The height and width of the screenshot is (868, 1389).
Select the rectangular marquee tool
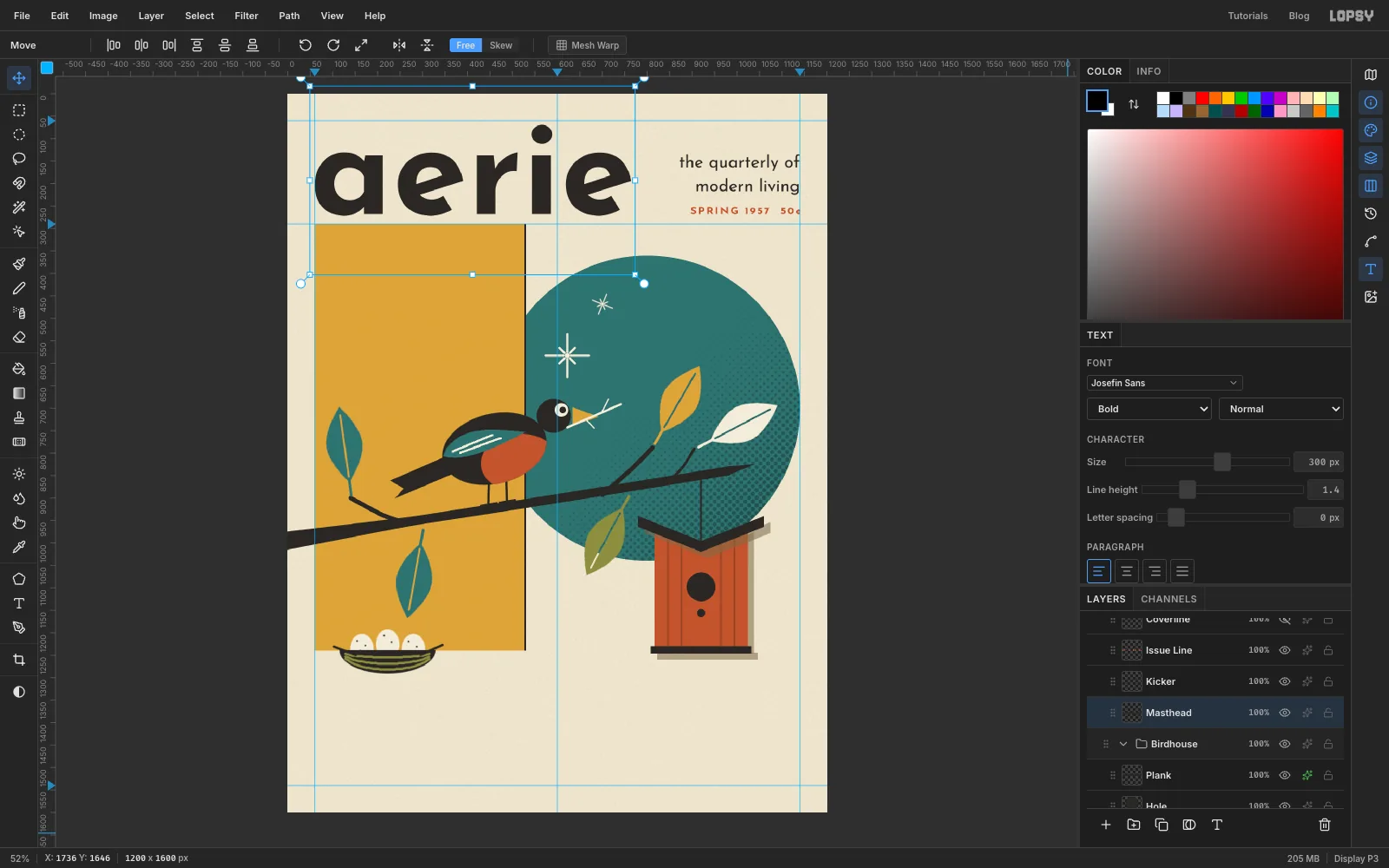(x=19, y=110)
